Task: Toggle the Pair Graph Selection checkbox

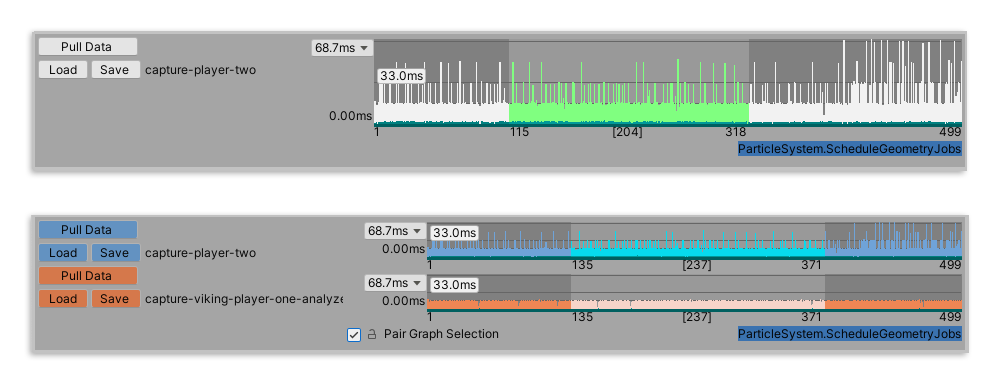Action: tap(354, 334)
